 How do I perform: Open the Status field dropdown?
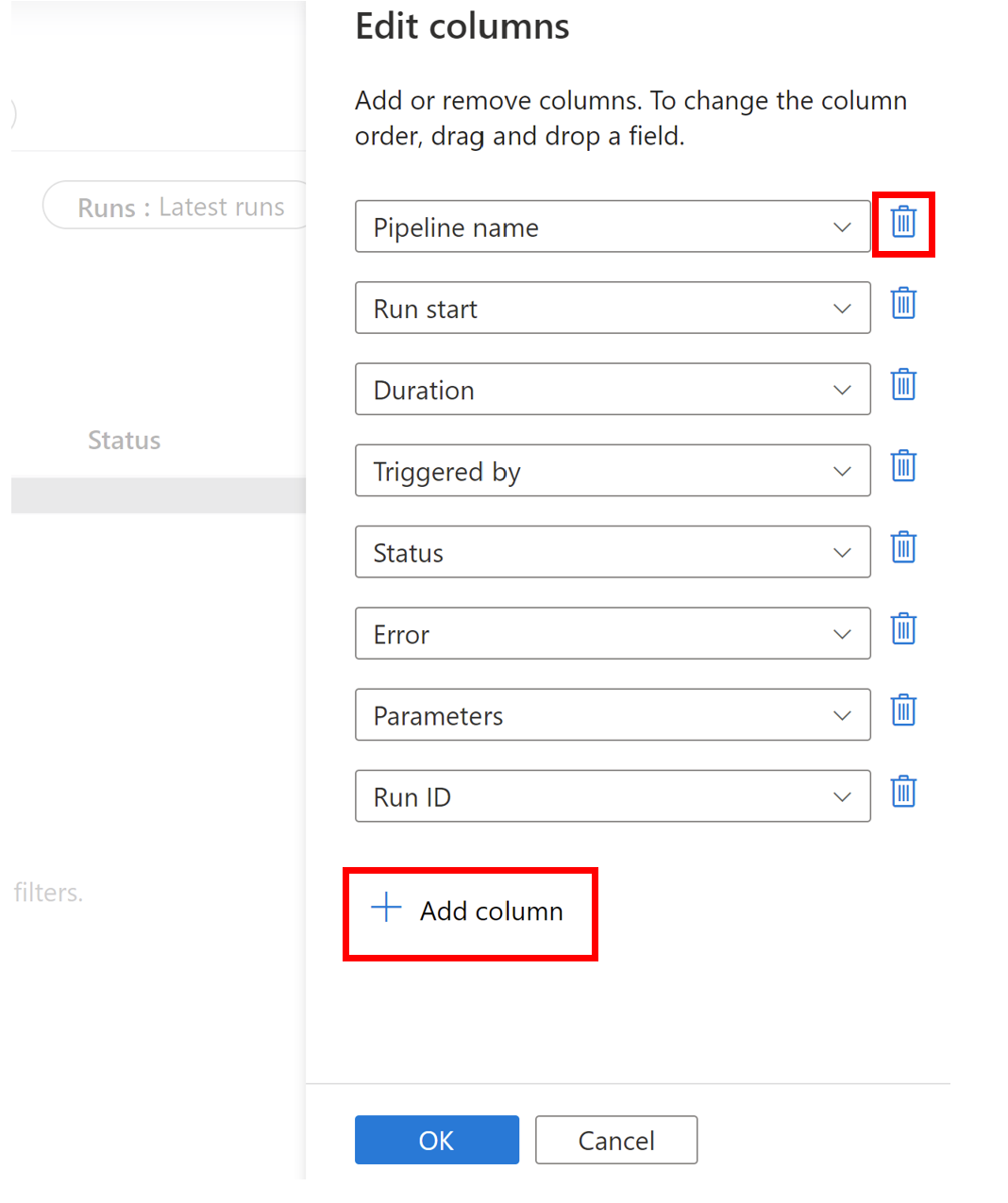tap(842, 553)
